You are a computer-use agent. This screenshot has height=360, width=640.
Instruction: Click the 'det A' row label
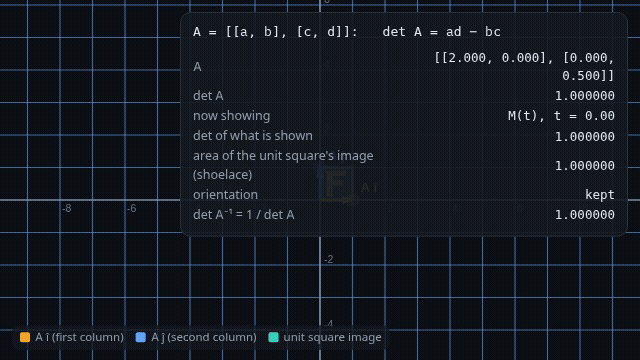208,96
